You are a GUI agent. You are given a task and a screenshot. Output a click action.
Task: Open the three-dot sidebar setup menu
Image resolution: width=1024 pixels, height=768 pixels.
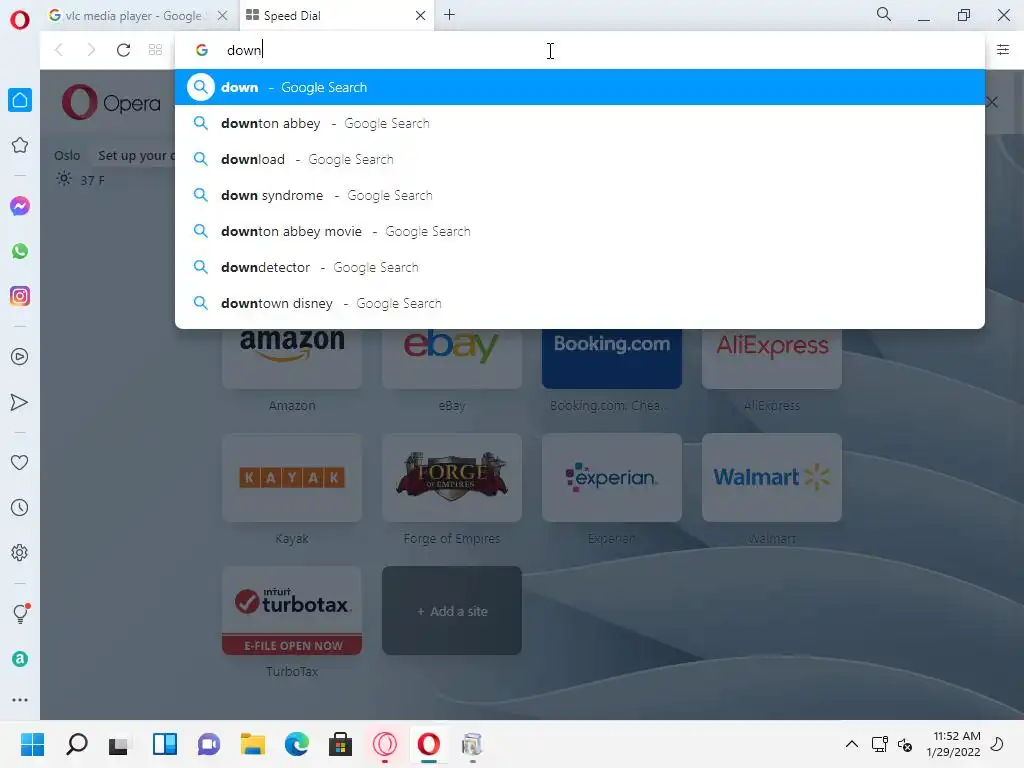(20, 700)
